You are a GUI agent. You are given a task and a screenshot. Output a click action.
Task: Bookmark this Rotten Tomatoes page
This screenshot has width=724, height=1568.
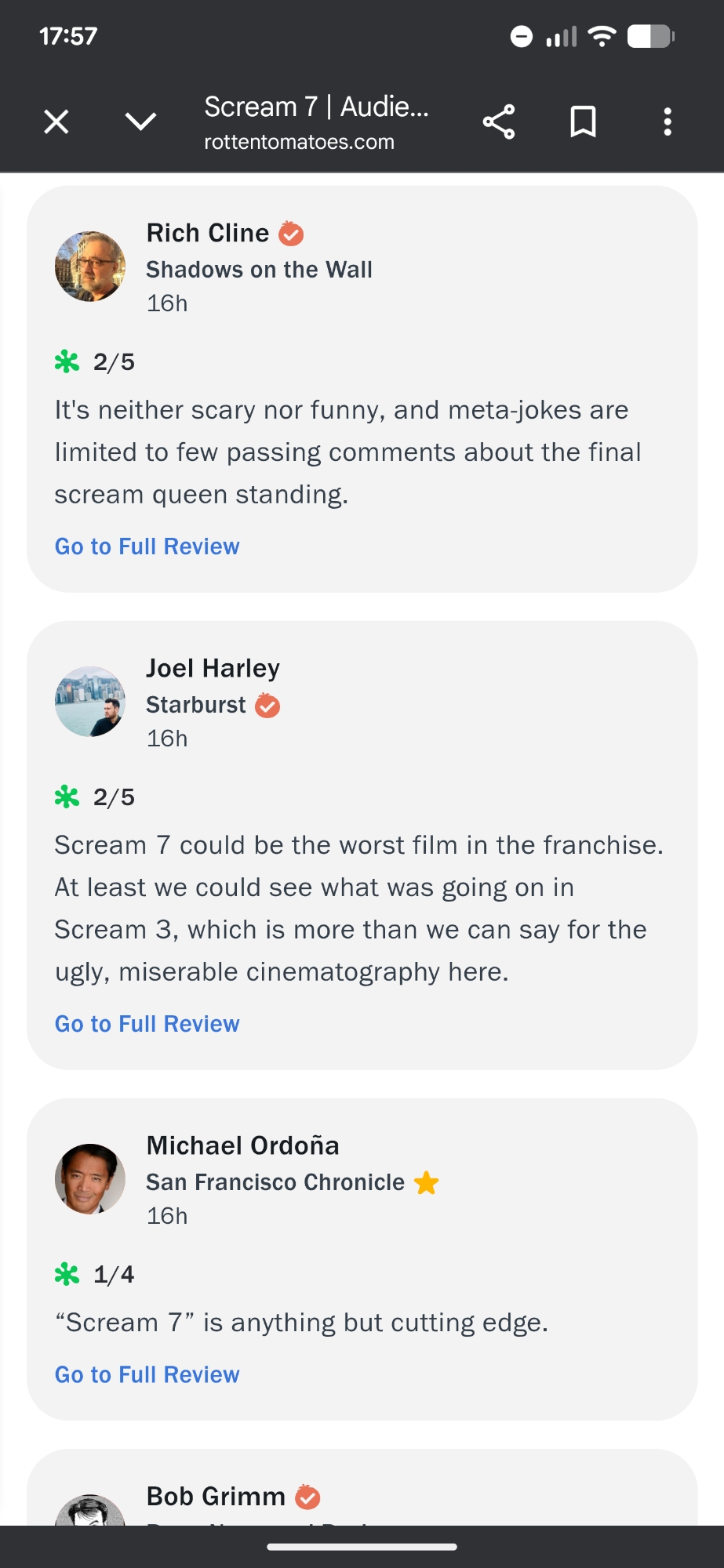[x=583, y=122]
